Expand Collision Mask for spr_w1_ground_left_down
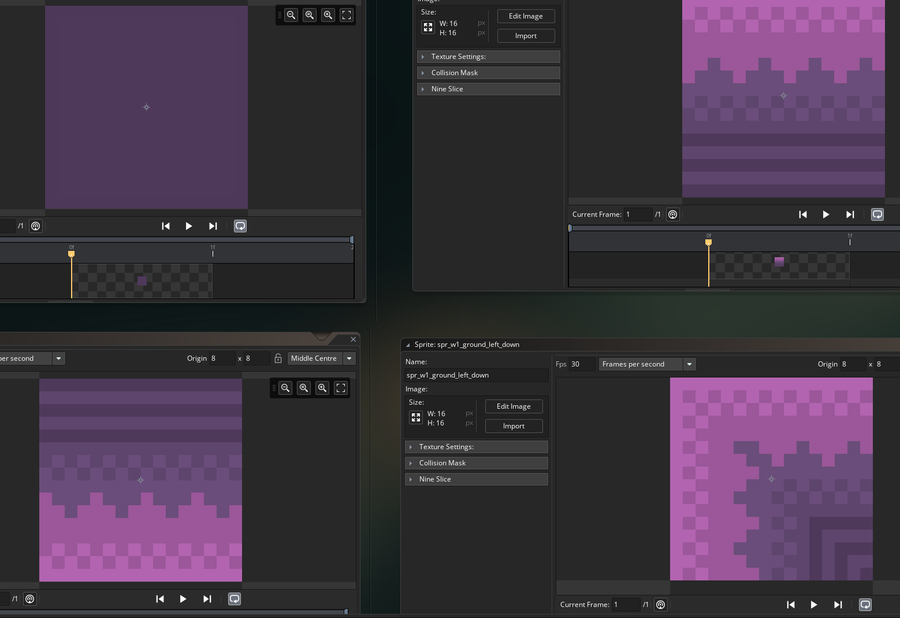 coord(476,463)
